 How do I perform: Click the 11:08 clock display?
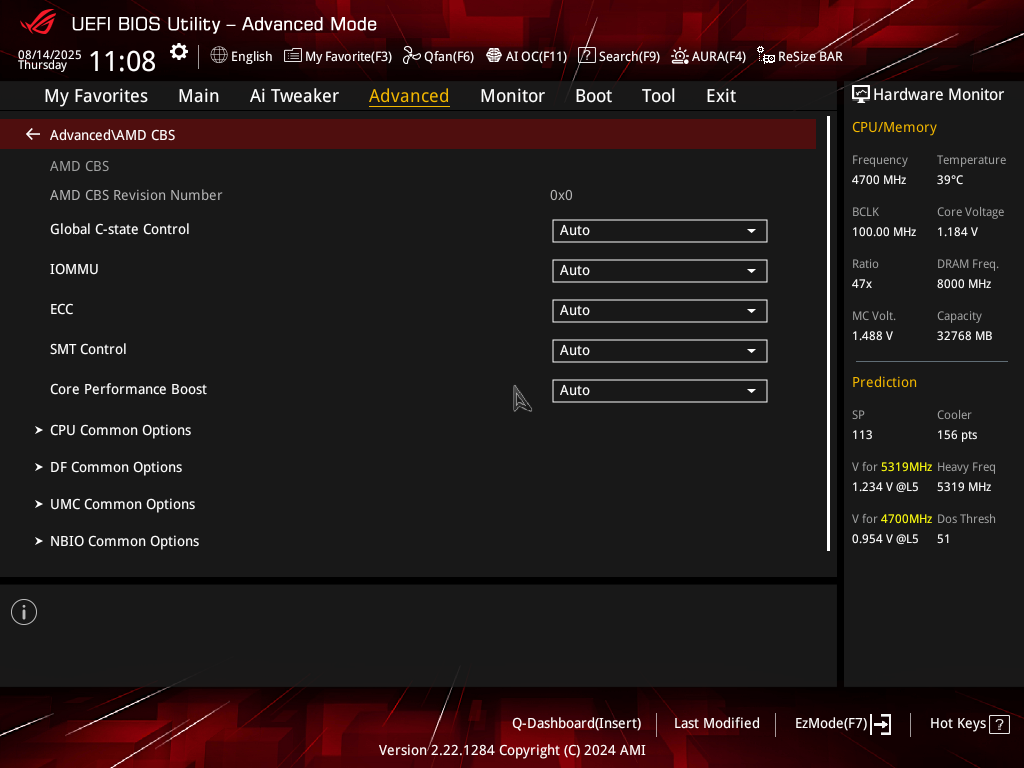coord(122,61)
